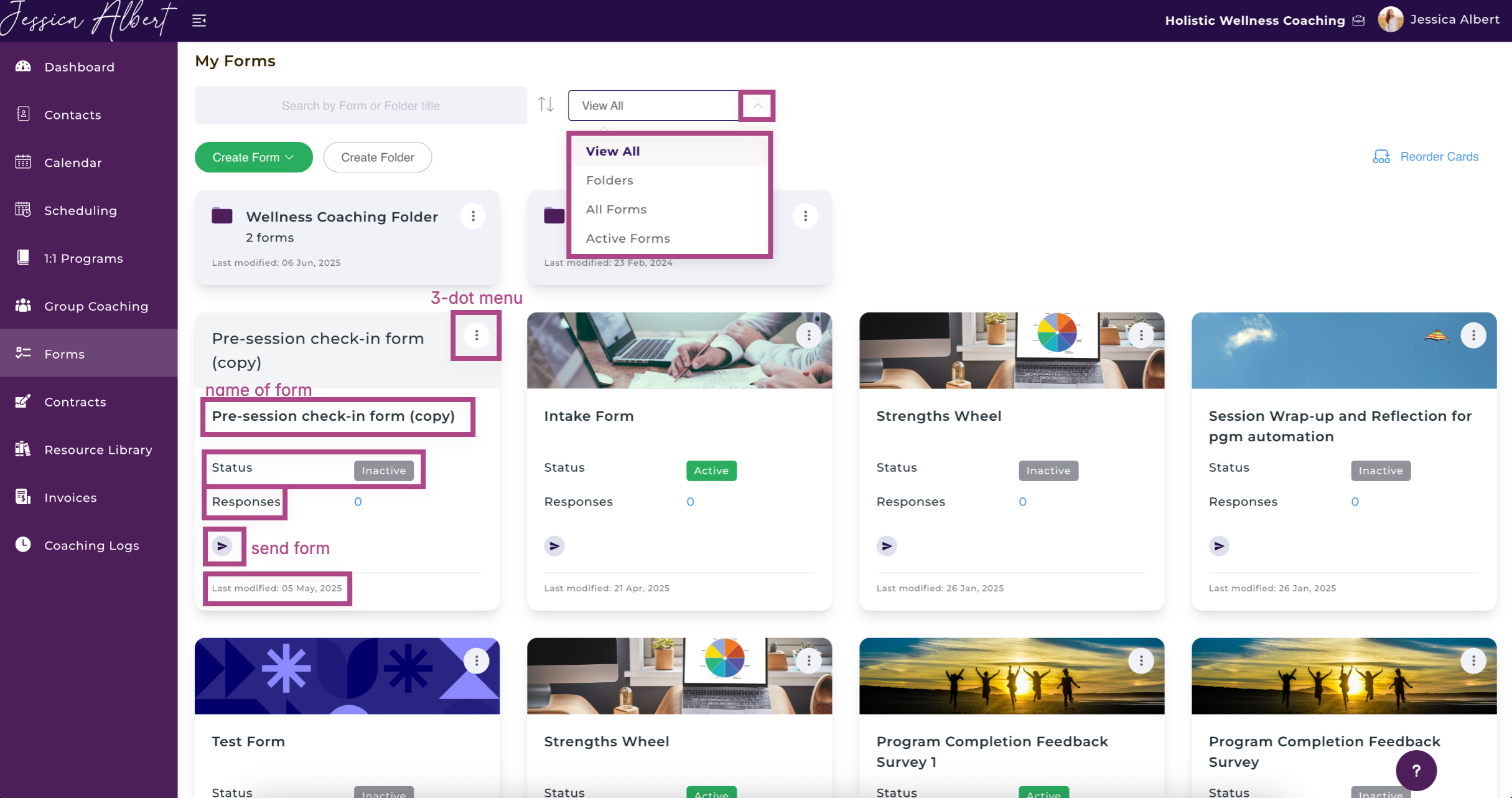The image size is (1512, 798).
Task: View responses count for upper Strengths Wheel
Action: 1022,502
